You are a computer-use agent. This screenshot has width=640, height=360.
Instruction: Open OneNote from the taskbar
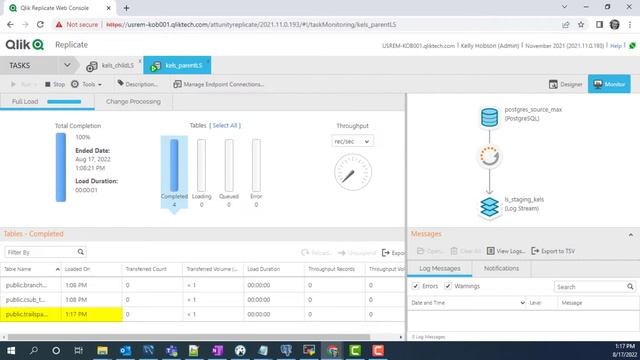pyautogui.click(x=218, y=351)
